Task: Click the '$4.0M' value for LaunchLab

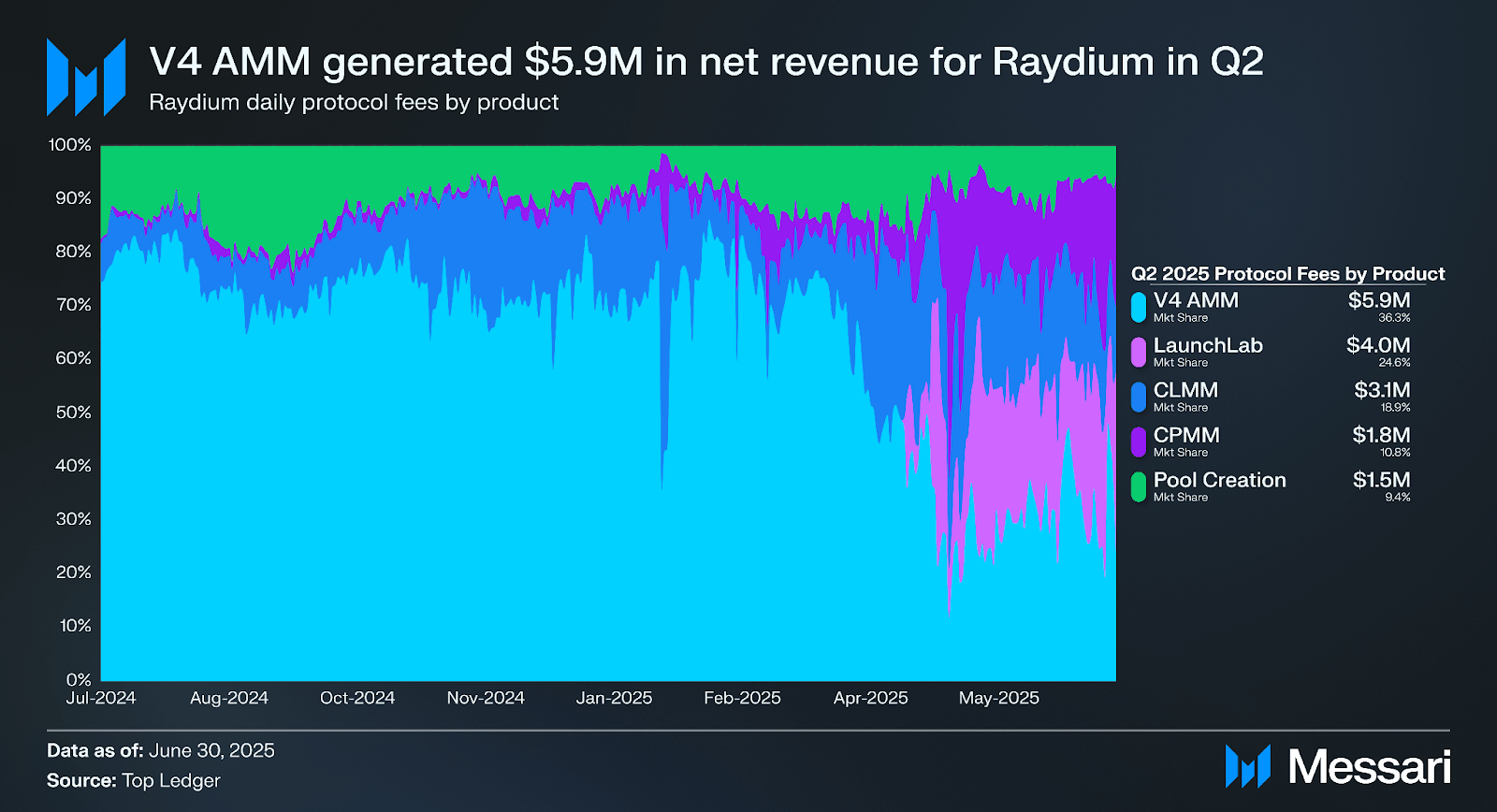Action: pos(1378,345)
